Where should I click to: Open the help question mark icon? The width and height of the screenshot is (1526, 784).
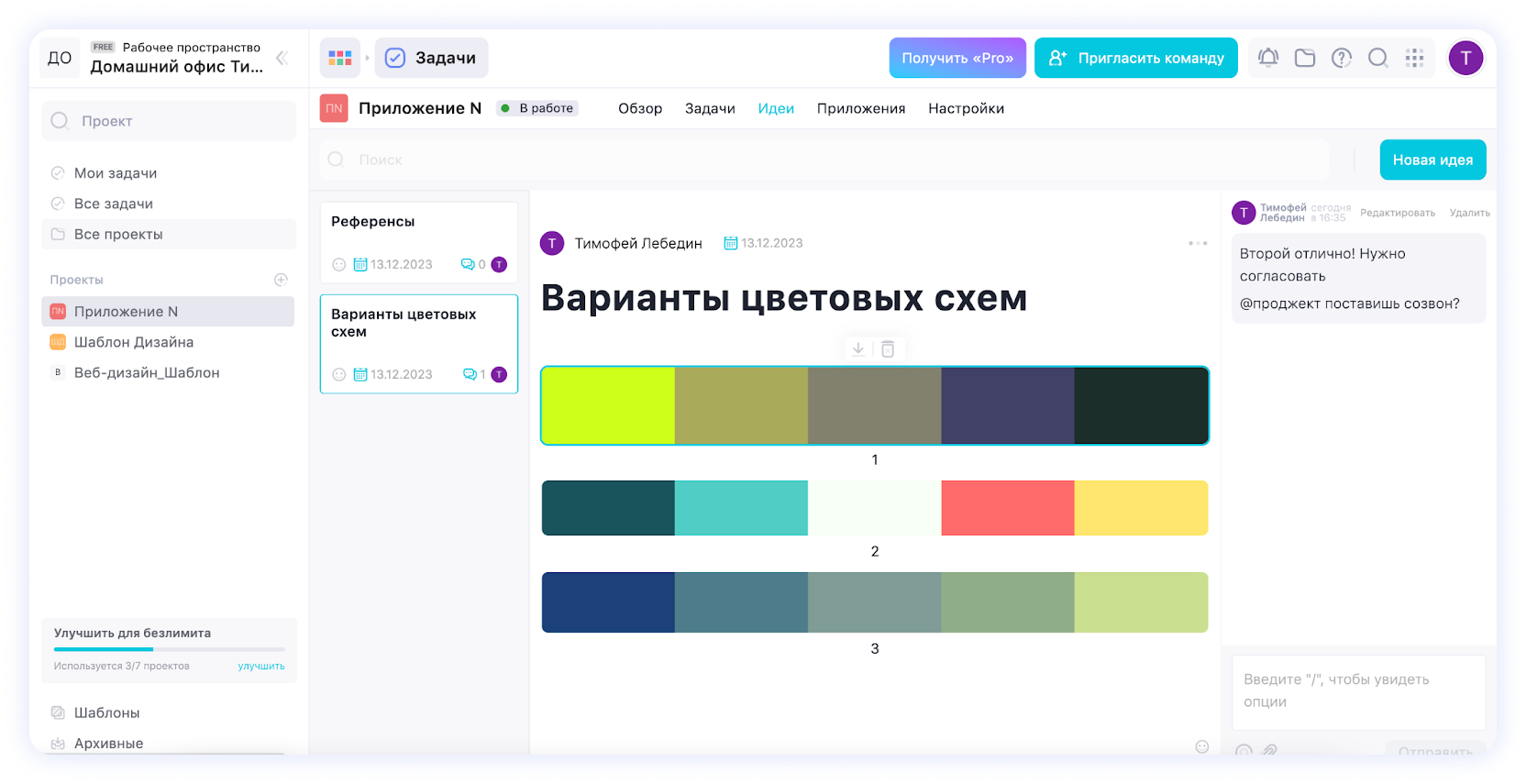(1341, 58)
